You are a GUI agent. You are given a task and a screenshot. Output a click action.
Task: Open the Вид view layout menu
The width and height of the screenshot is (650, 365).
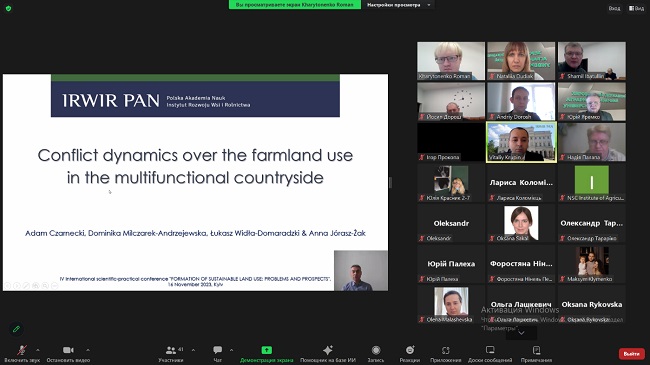tap(636, 8)
